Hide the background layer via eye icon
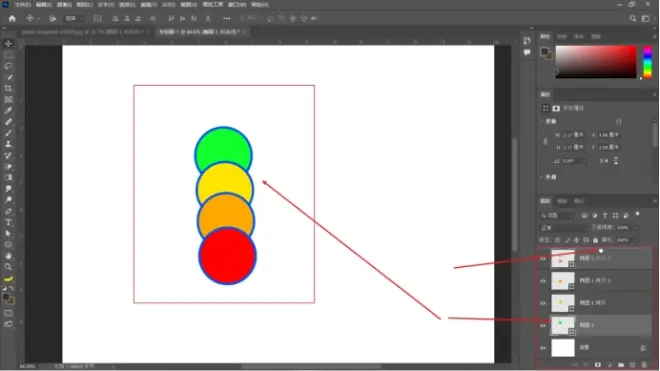The width and height of the screenshot is (660, 371). (543, 348)
